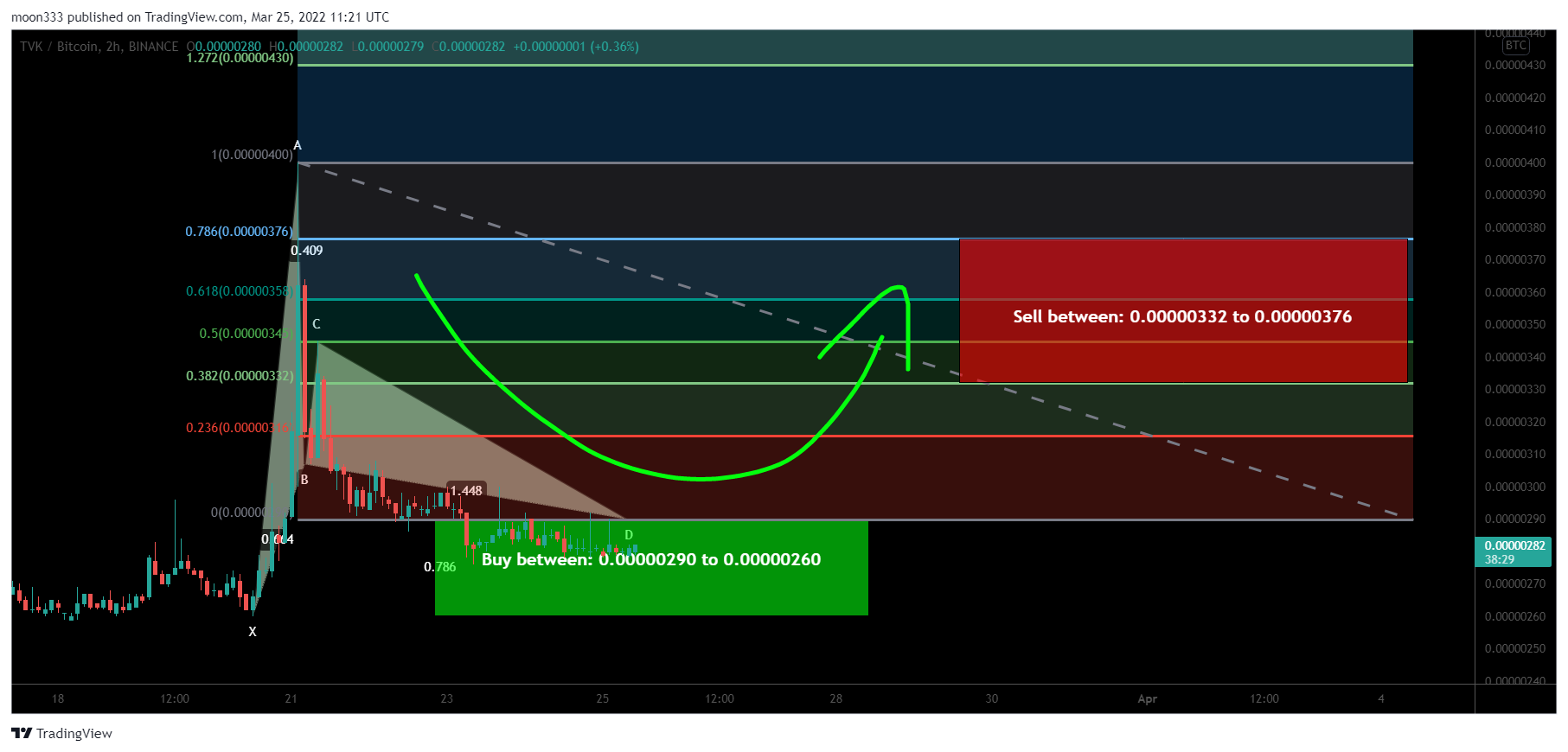Image resolution: width=1568 pixels, height=752 pixels.
Task: Click the 0.00000260 price axis tick
Action: [1514, 616]
